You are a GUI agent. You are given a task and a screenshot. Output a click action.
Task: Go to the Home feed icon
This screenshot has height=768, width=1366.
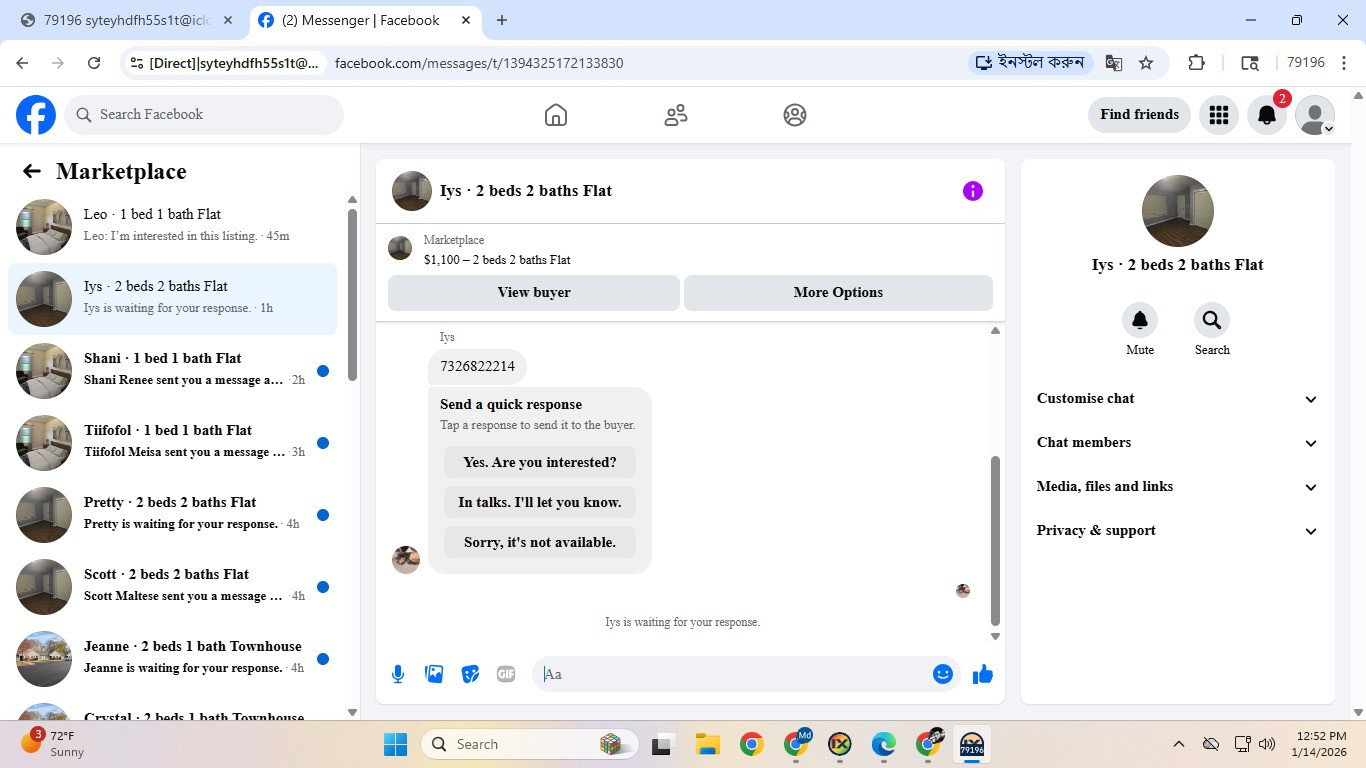pos(556,115)
